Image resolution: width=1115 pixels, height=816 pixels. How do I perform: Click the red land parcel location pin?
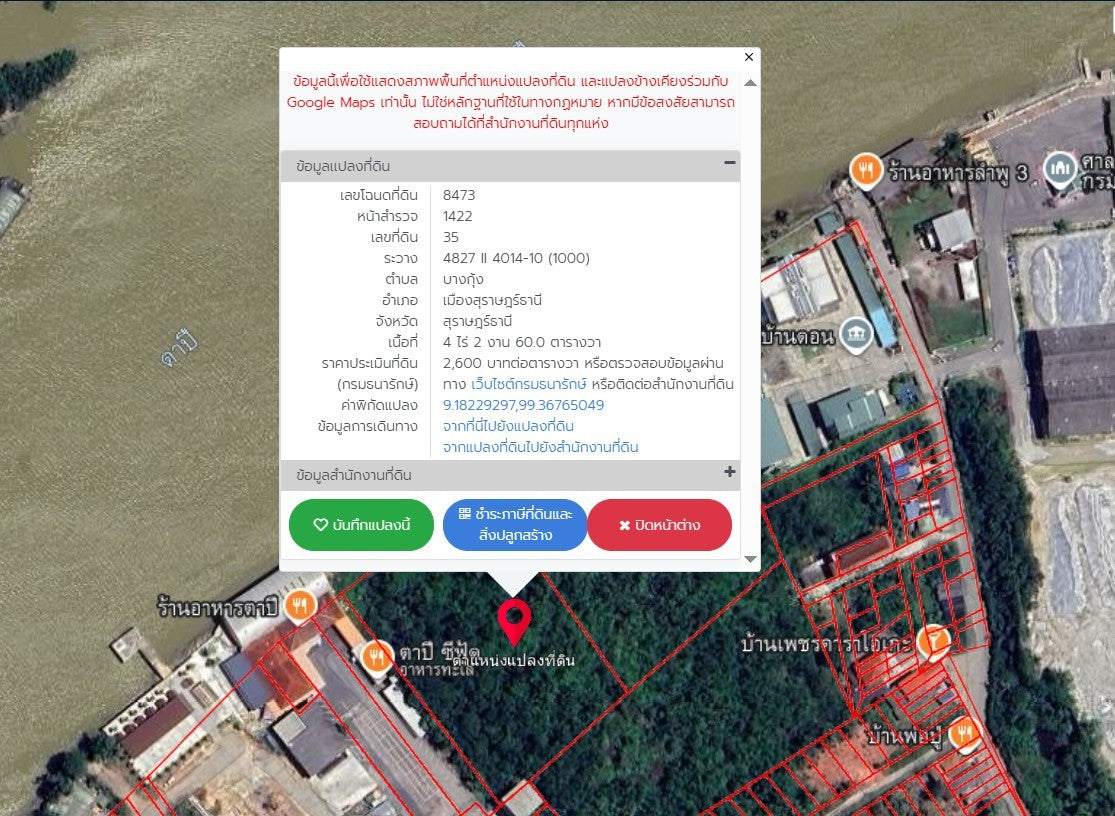pos(514,619)
